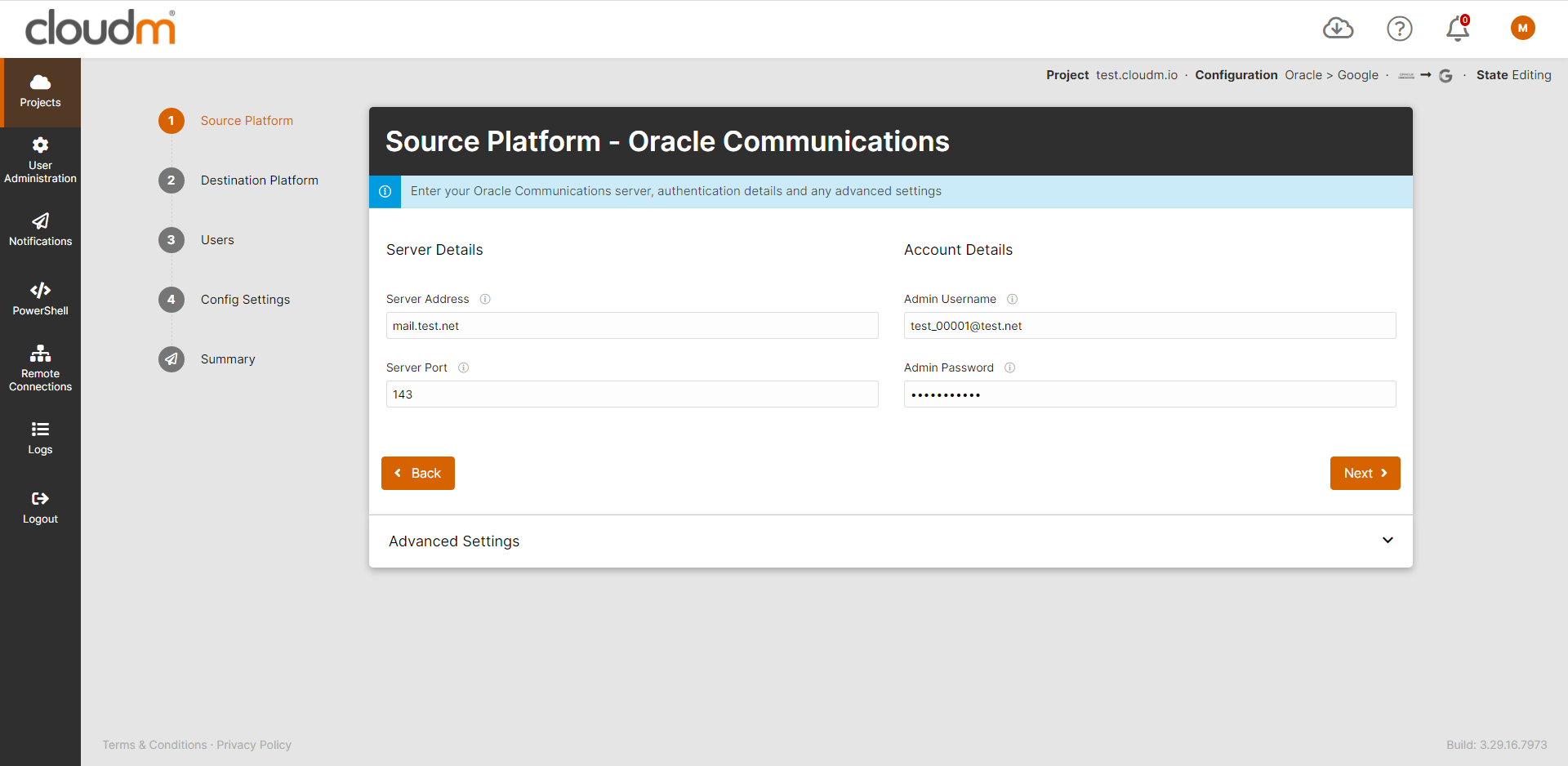Click Oracle > Google configuration text
The width and height of the screenshot is (1568, 766).
point(1331,75)
